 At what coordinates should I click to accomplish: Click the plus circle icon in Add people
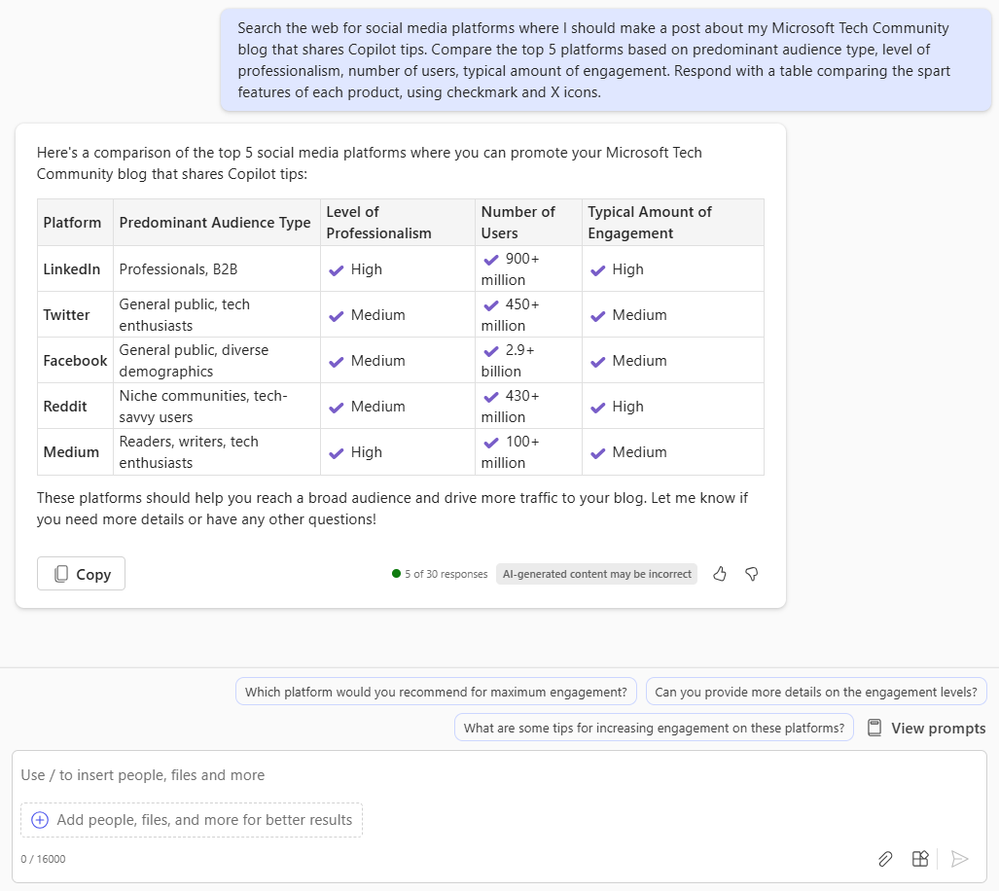[40, 820]
